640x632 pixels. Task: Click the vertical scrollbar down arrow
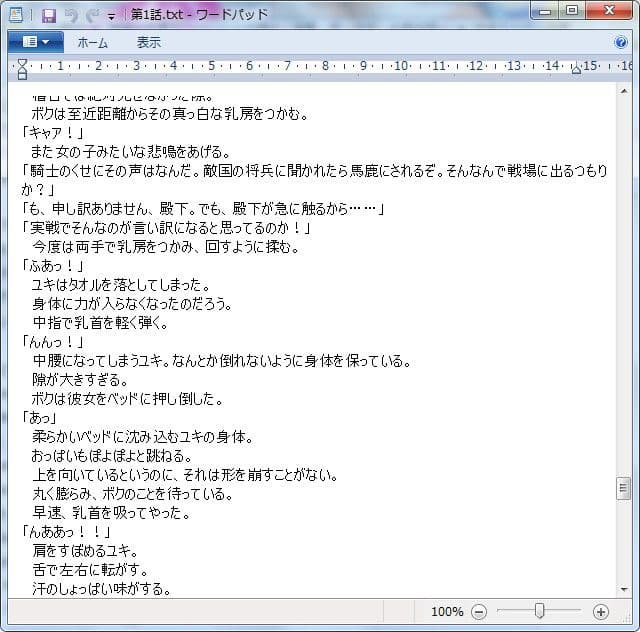[624, 588]
